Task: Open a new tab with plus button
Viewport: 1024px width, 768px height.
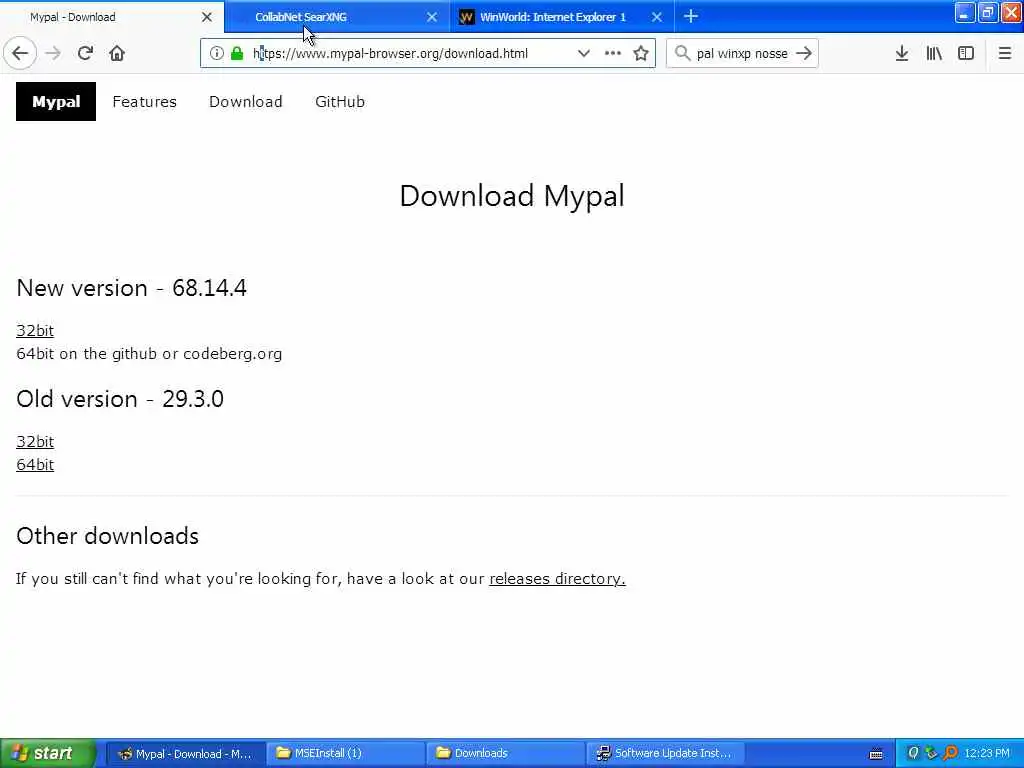Action: 691,16
